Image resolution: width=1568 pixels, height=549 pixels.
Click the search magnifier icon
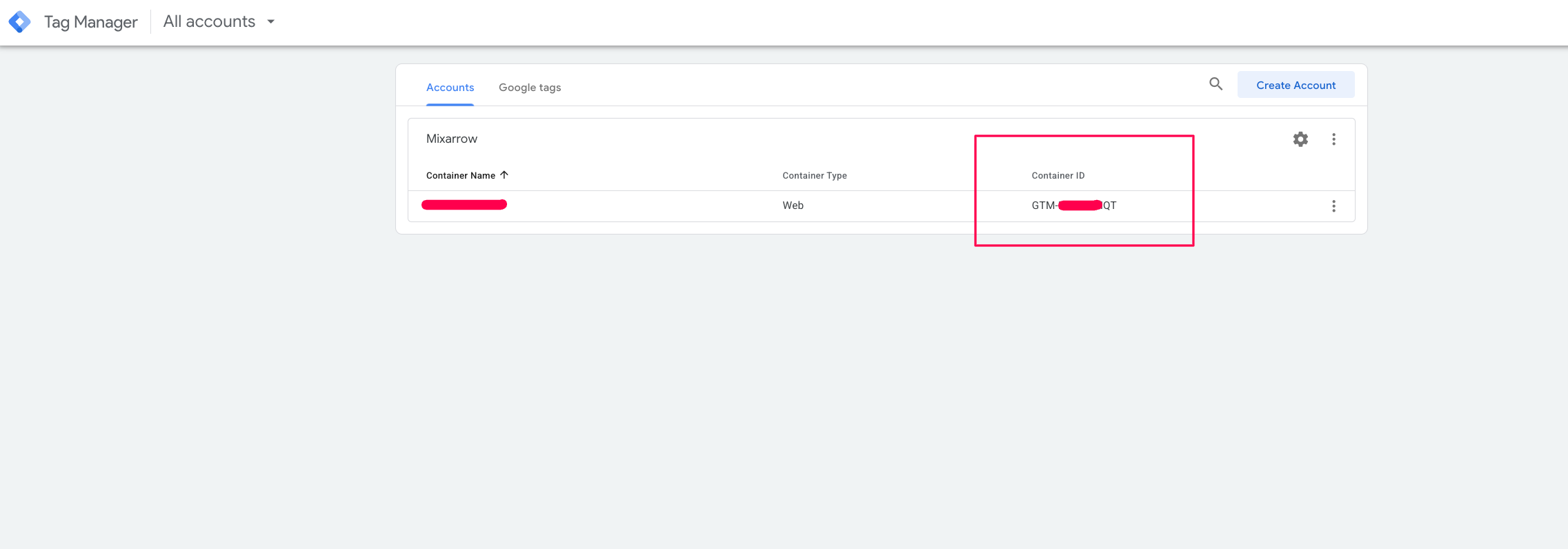pyautogui.click(x=1215, y=84)
